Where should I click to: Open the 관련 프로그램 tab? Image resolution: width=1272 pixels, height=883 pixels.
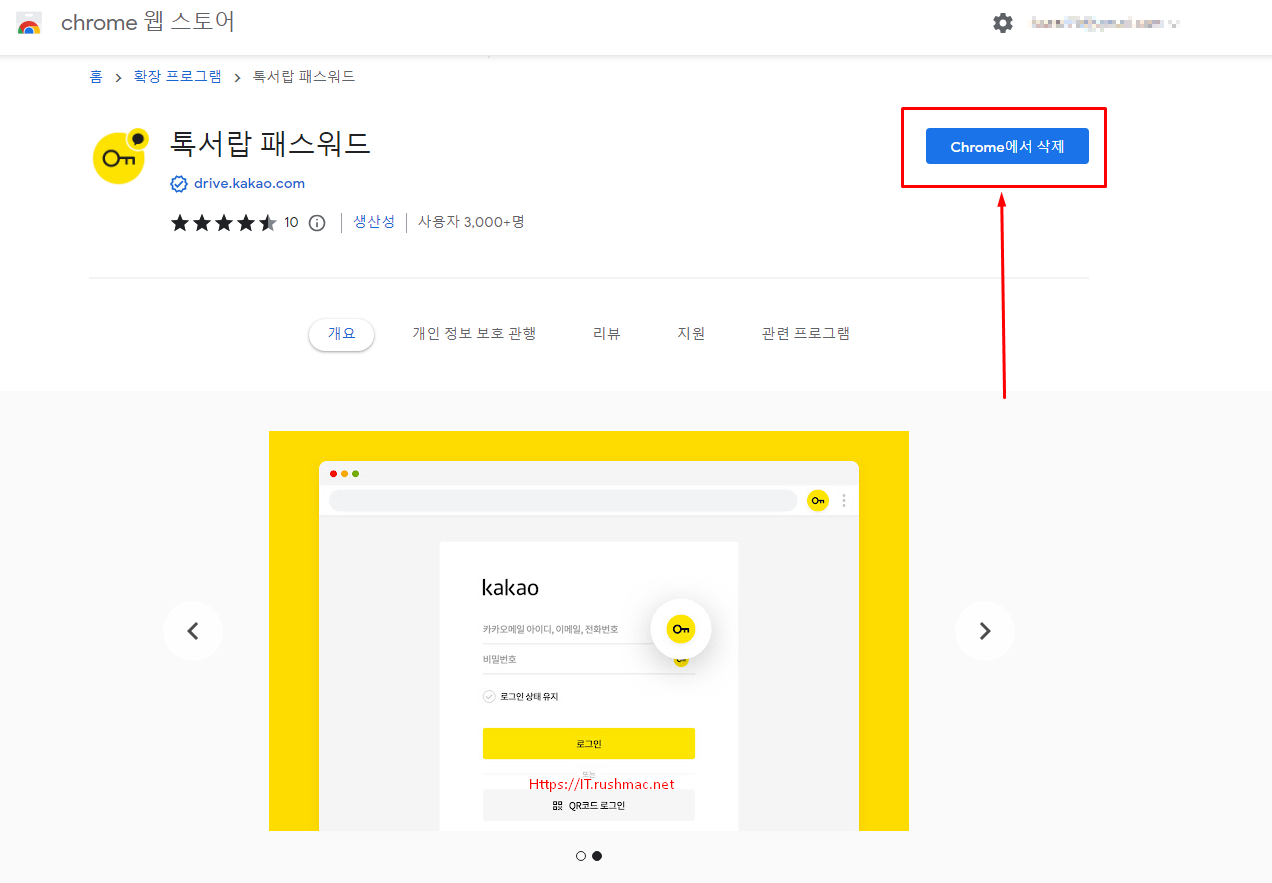(x=806, y=334)
